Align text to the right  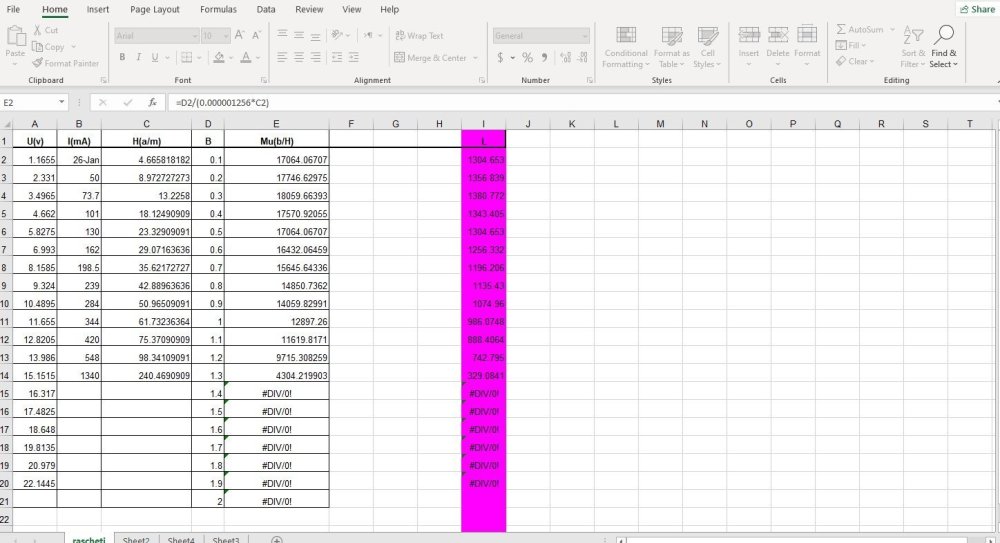(x=315, y=57)
